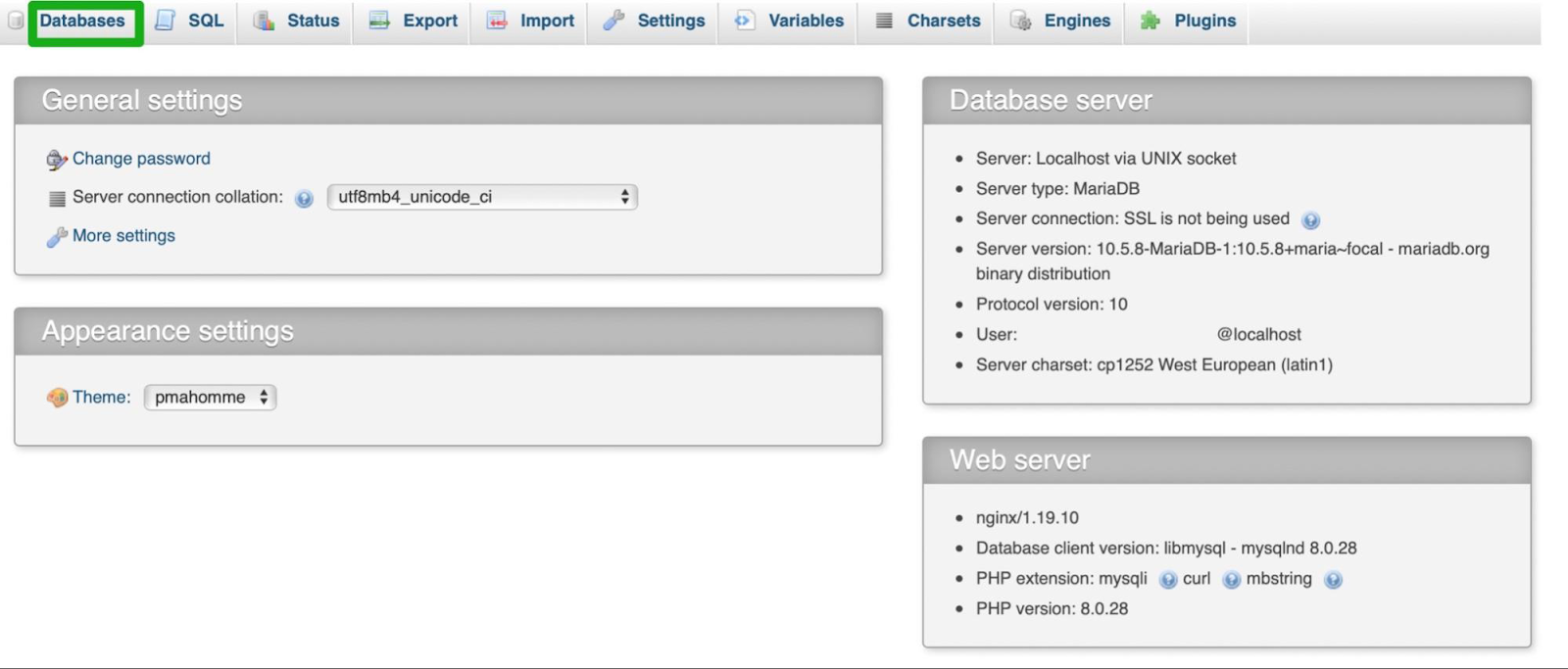Open the pmahomme theme dropdown
Viewport: 1568px width, 669px height.
[210, 397]
